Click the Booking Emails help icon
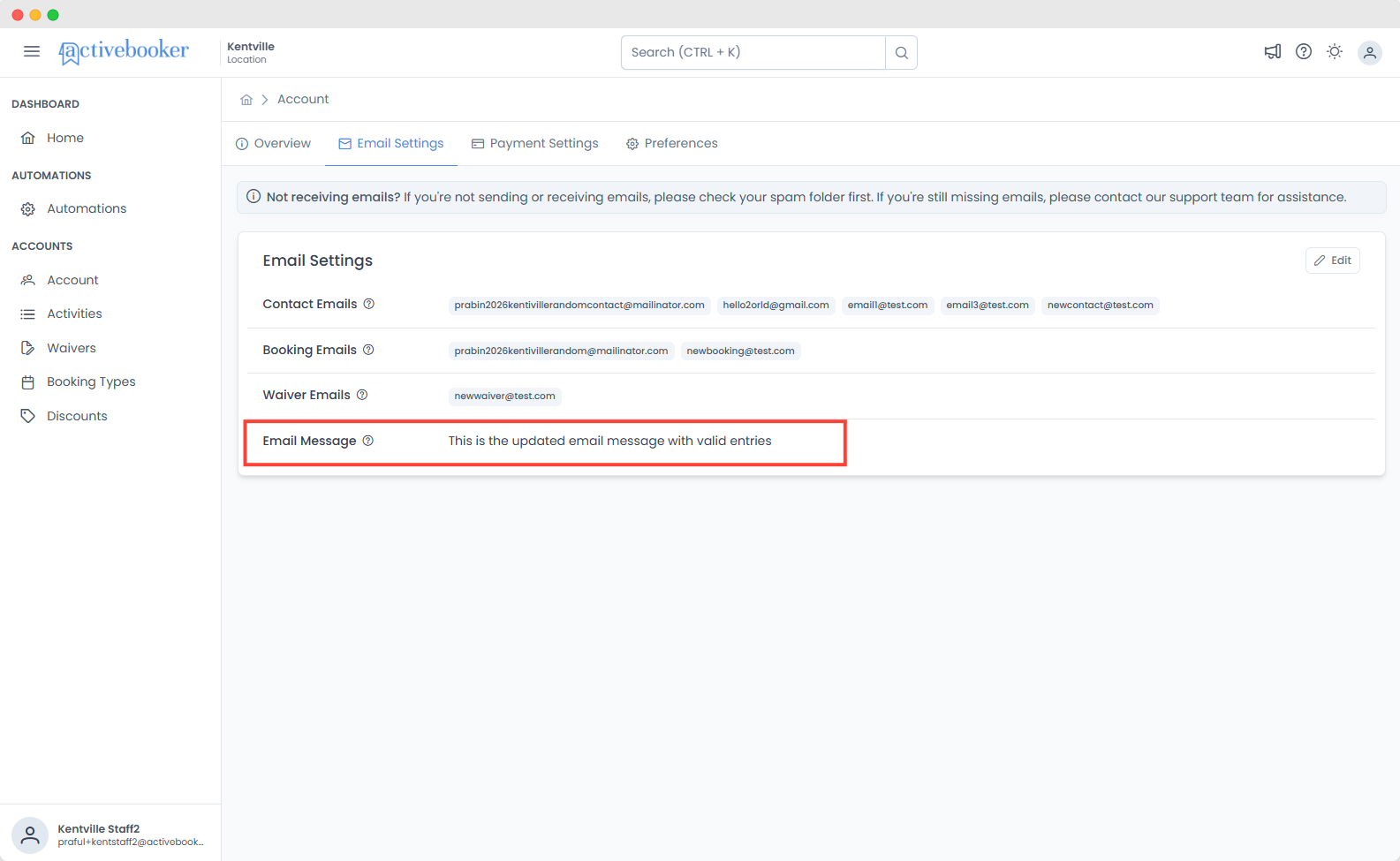The height and width of the screenshot is (861, 1400). click(x=368, y=350)
